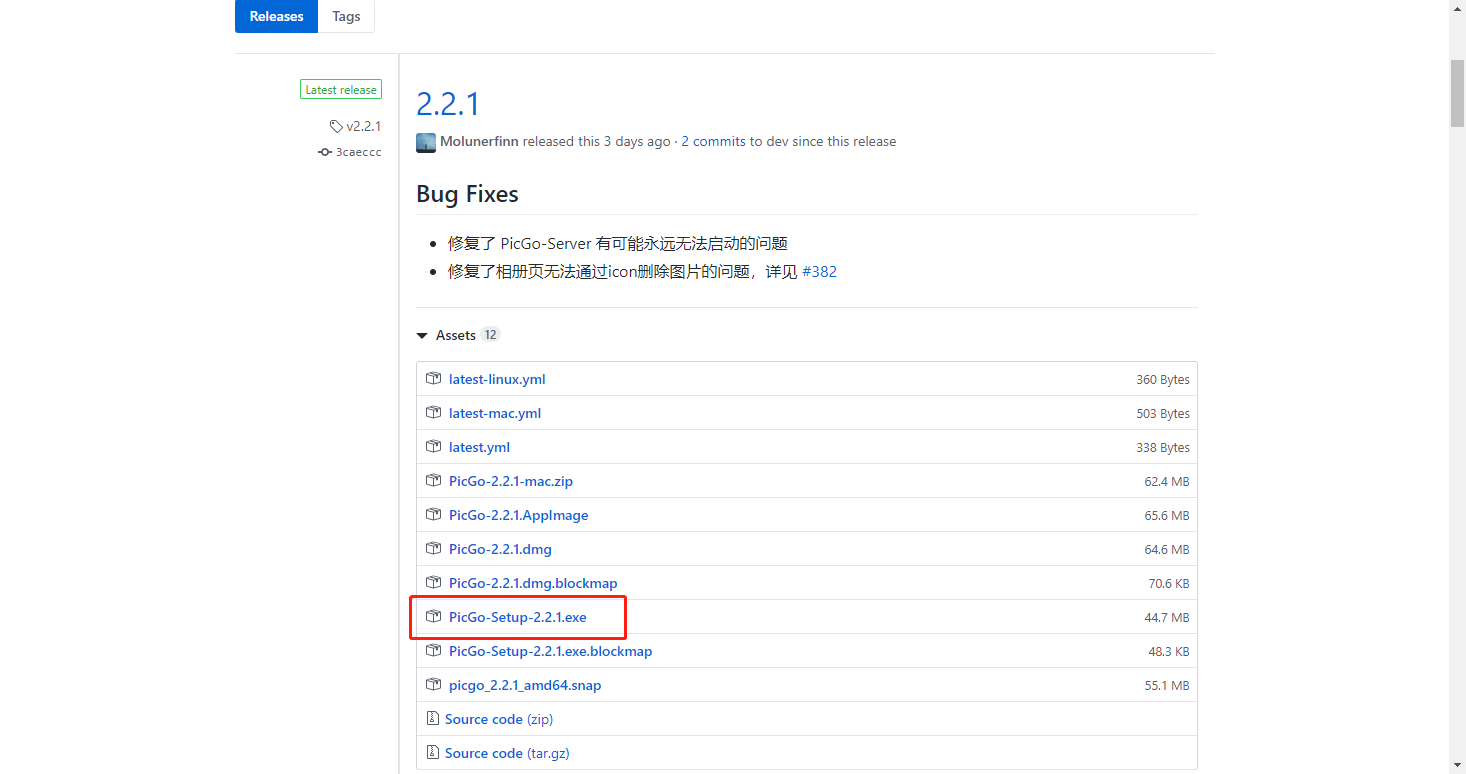Download PicGo-Setup-2.2.1.exe
The height and width of the screenshot is (774, 1466).
pos(518,617)
